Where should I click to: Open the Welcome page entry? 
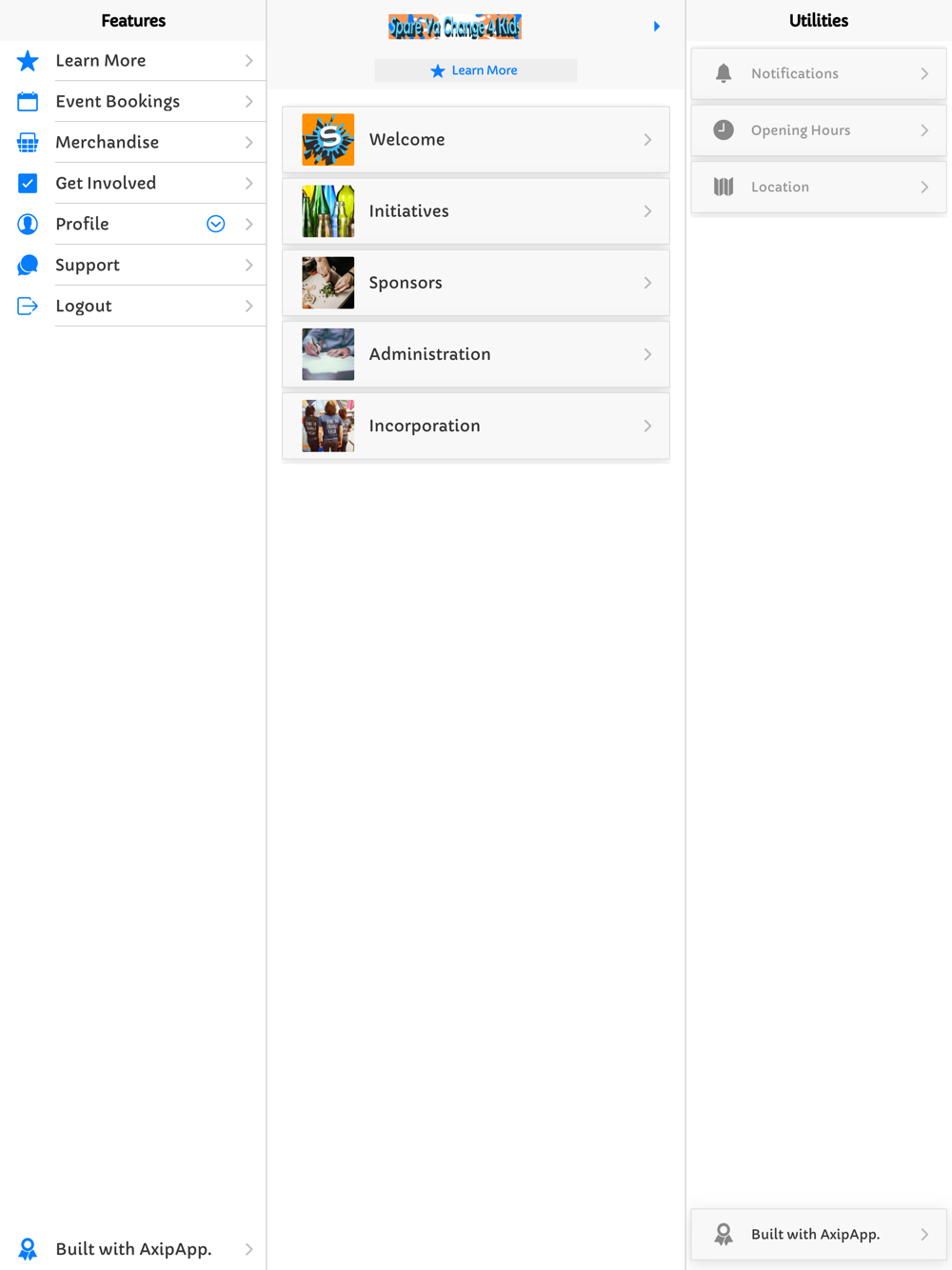(x=476, y=140)
